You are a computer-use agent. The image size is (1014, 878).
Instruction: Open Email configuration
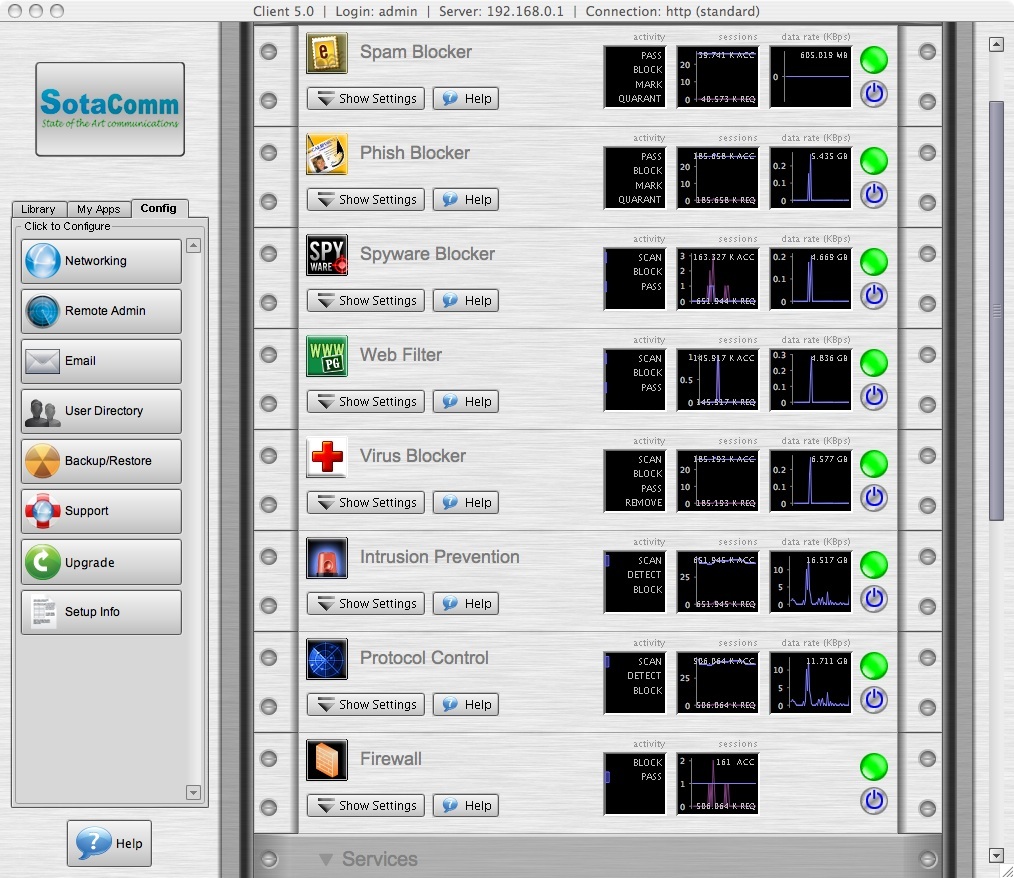pyautogui.click(x=102, y=361)
